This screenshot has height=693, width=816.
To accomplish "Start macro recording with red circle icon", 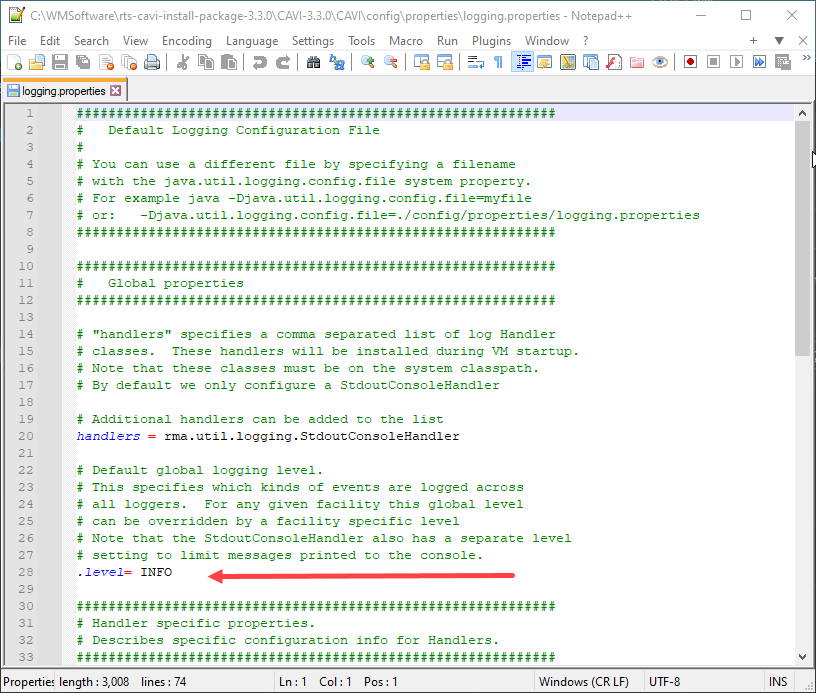I will click(690, 62).
